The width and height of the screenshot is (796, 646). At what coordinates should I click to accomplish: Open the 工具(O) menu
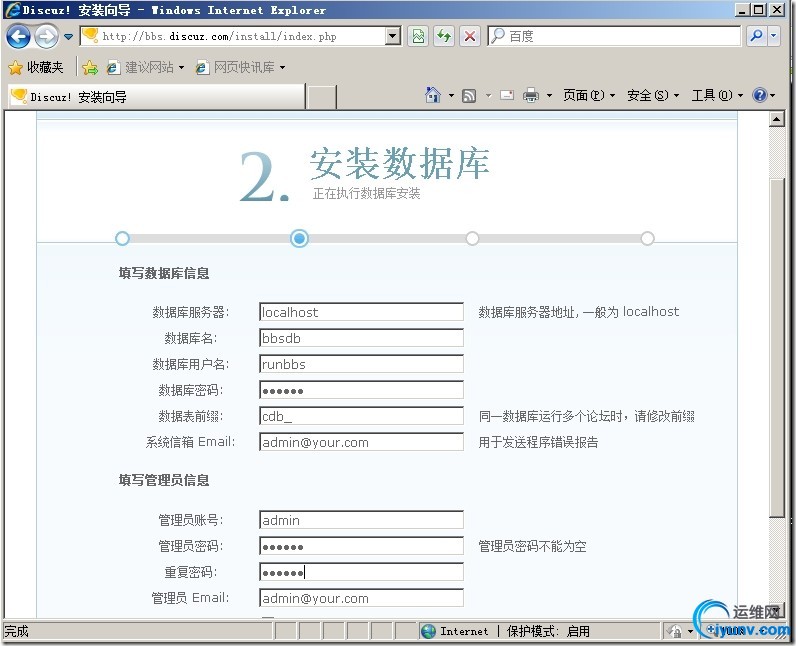(717, 95)
